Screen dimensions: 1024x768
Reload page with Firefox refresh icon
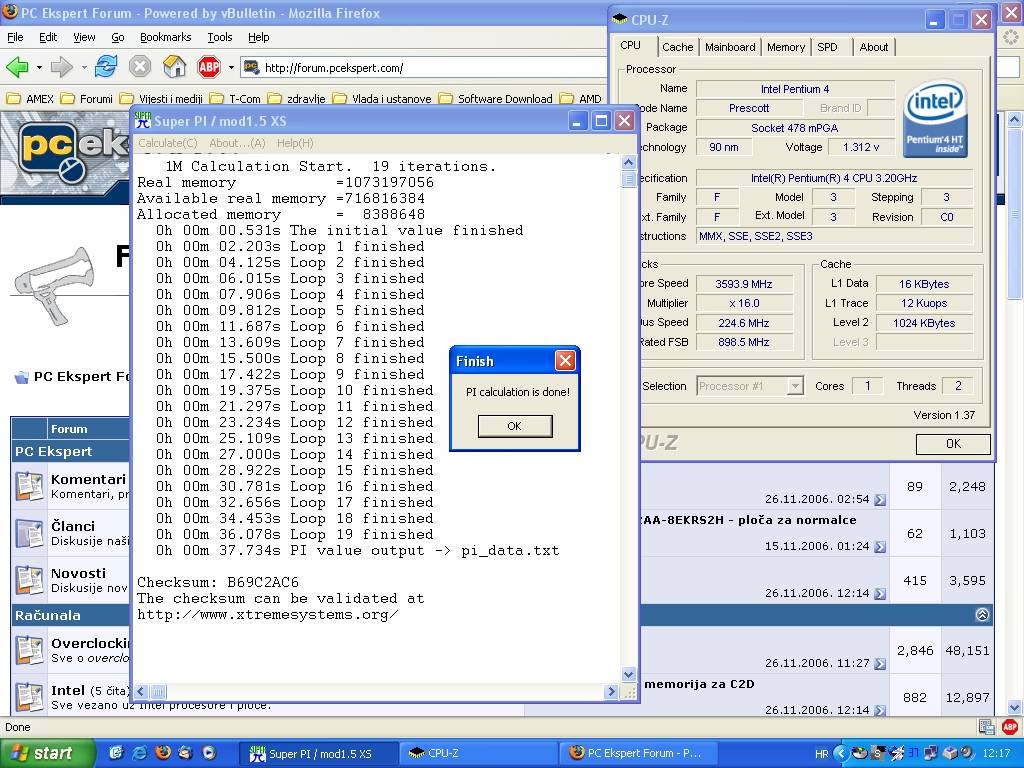coord(106,66)
